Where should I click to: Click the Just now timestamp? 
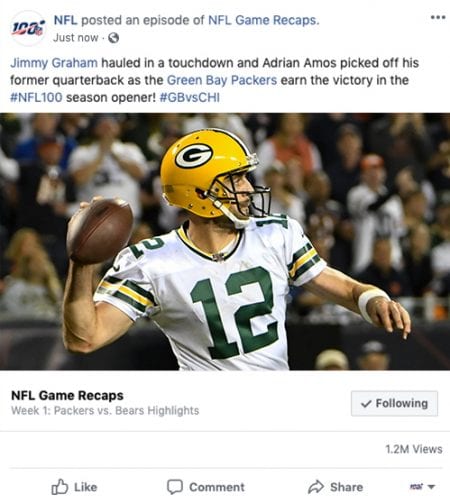76,38
